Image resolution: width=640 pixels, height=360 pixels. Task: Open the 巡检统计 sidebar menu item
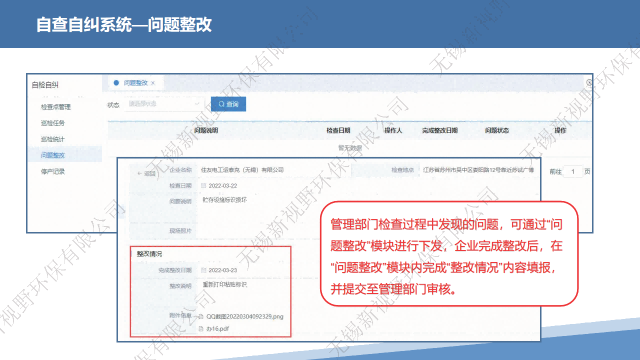click(53, 139)
